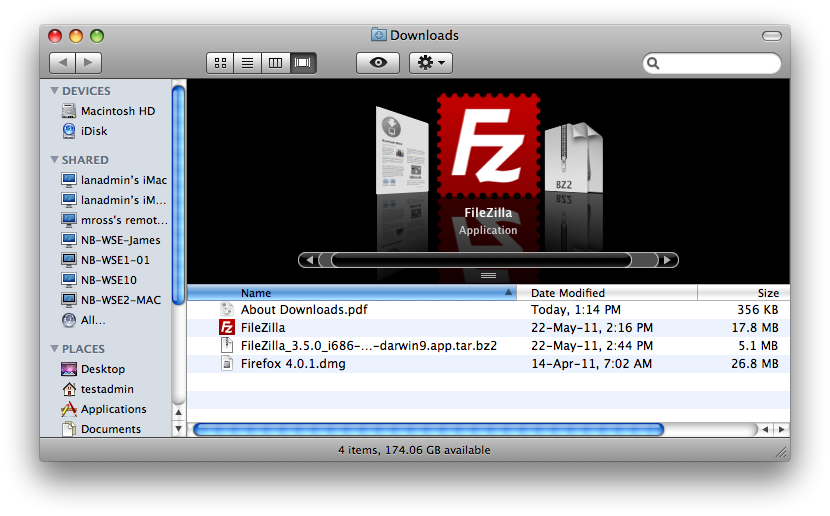Select the BZ2 archive cover in Cover Flow
The height and width of the screenshot is (516, 830).
pos(573,158)
